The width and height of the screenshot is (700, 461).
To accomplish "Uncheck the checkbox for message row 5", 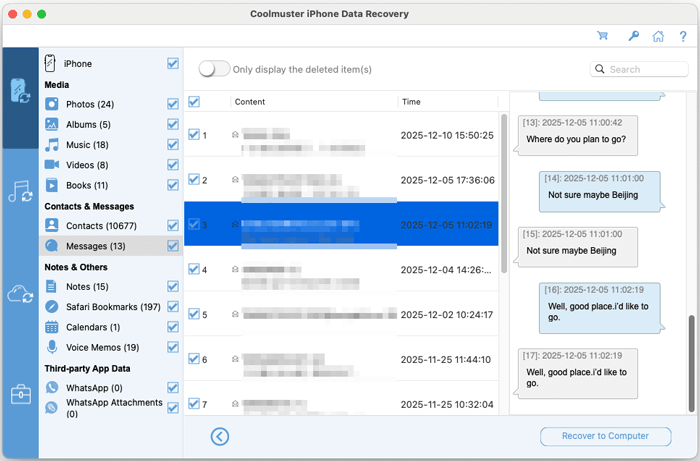I will coord(194,314).
